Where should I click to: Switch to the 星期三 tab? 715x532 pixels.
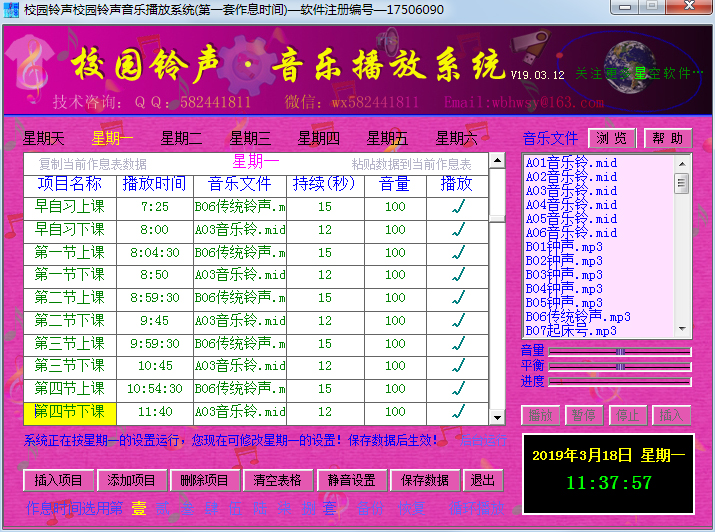(250, 139)
